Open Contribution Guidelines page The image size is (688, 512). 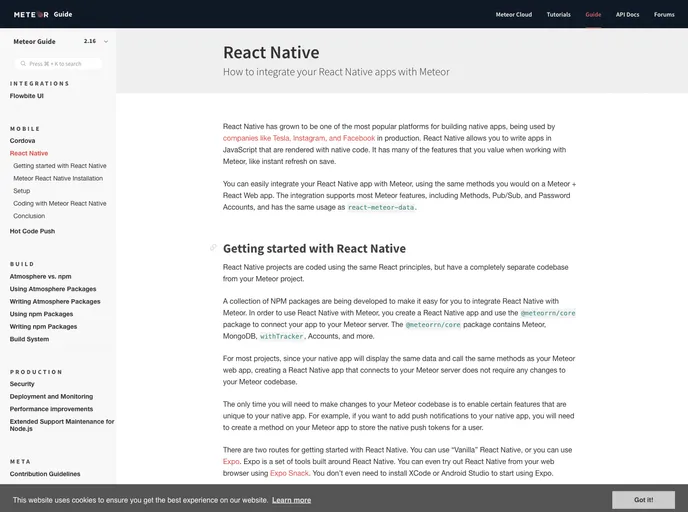(45, 474)
